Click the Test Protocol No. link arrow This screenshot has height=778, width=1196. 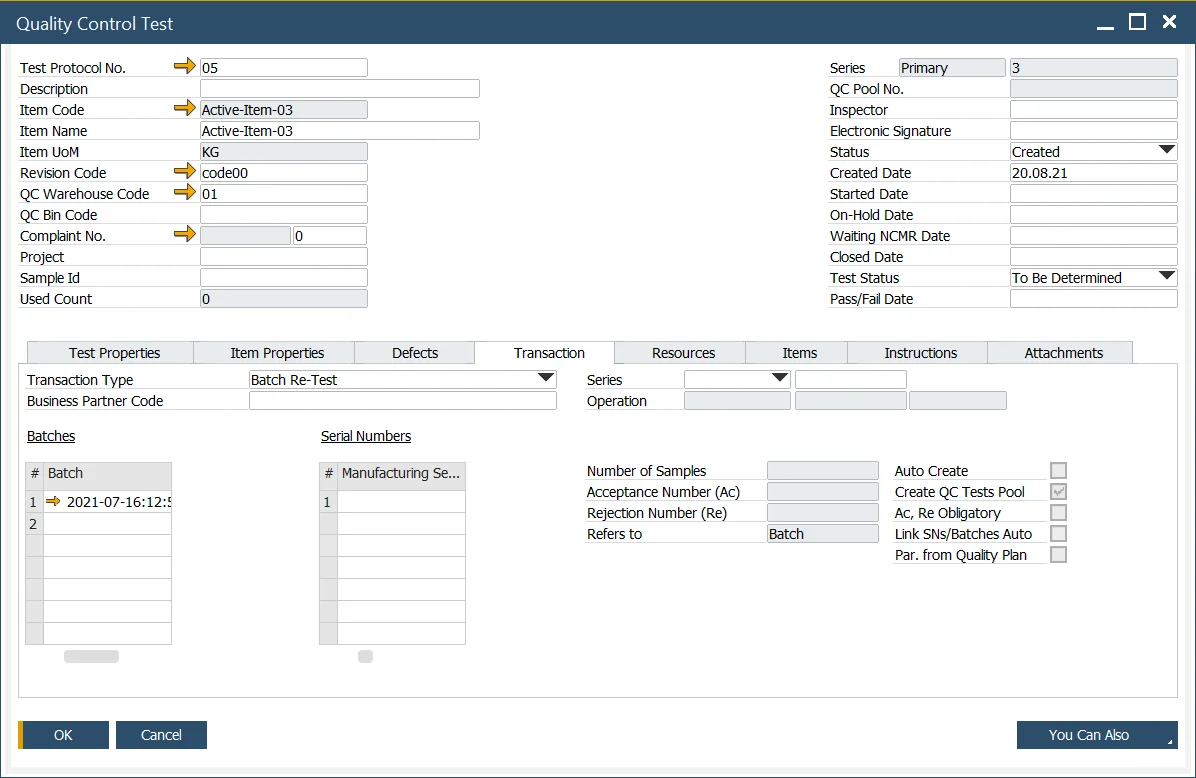[x=186, y=67]
